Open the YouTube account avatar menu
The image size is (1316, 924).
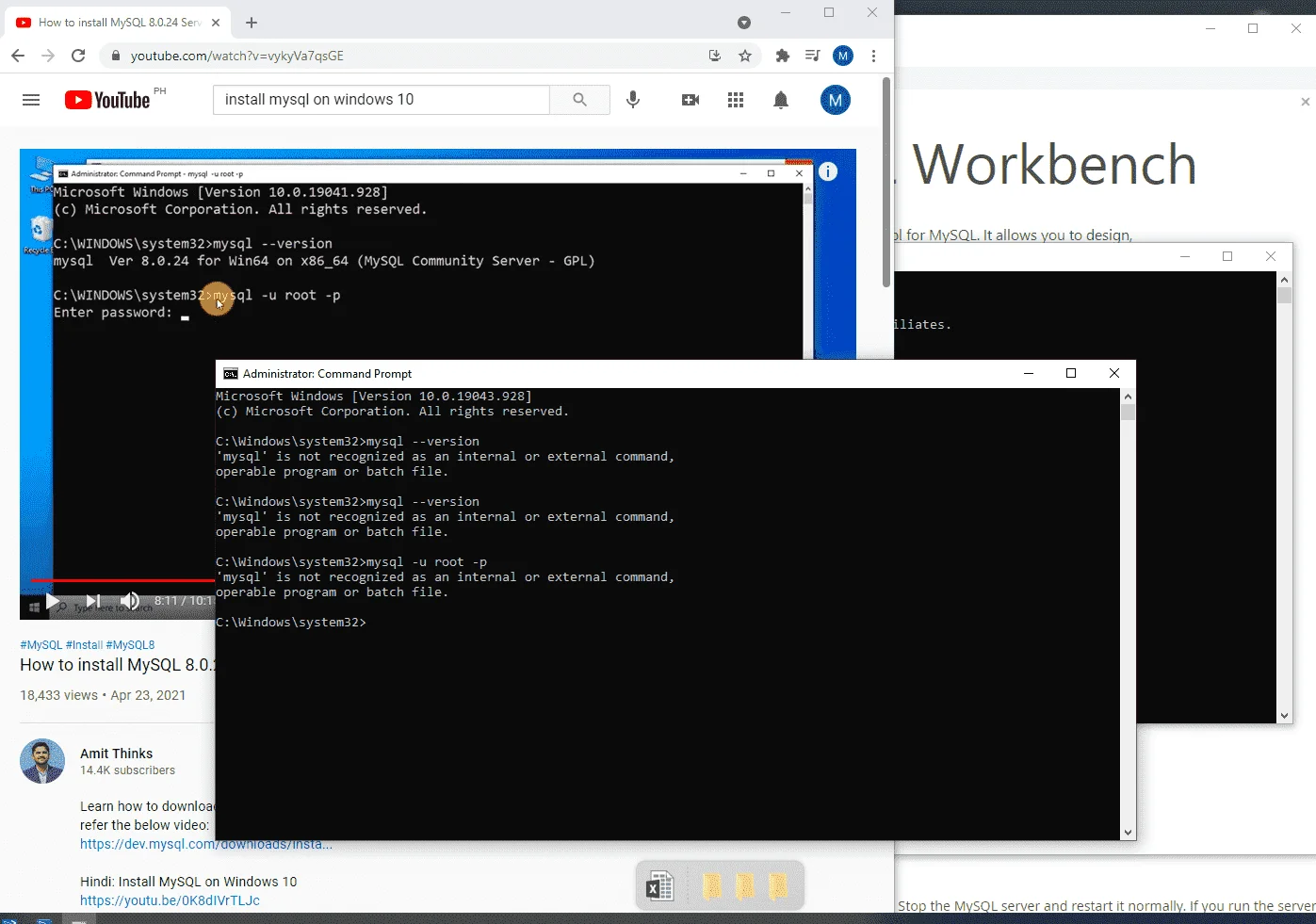point(836,100)
